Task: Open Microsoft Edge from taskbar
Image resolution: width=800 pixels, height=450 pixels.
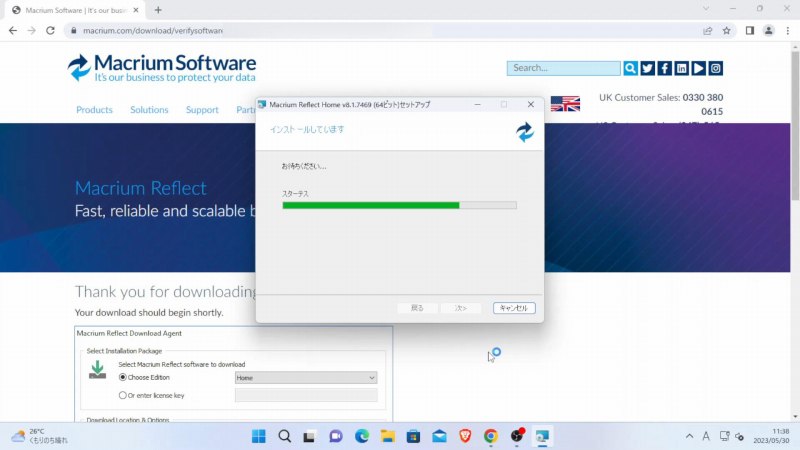Action: click(x=362, y=436)
